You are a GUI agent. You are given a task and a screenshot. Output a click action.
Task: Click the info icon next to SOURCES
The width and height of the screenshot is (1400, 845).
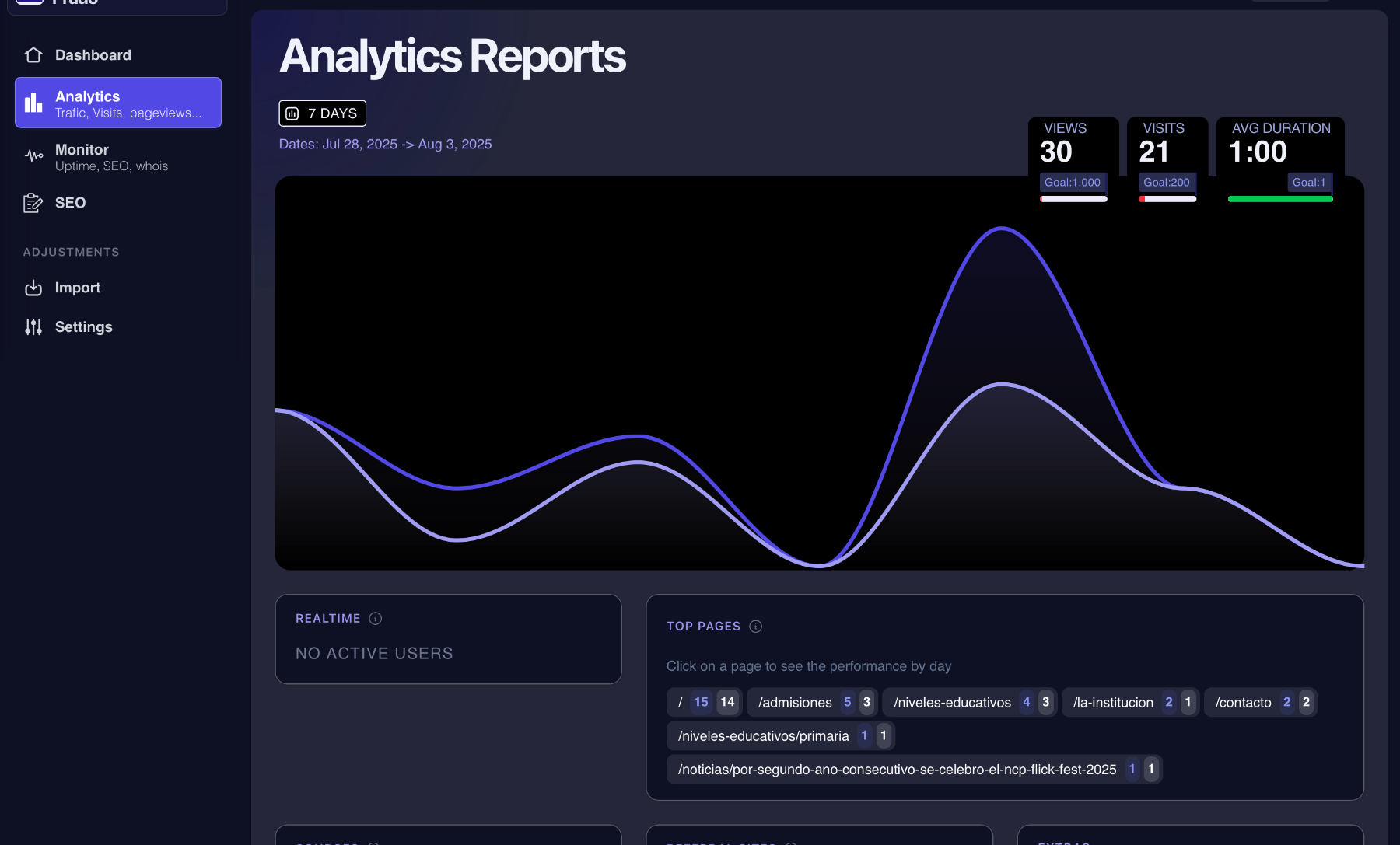click(375, 843)
